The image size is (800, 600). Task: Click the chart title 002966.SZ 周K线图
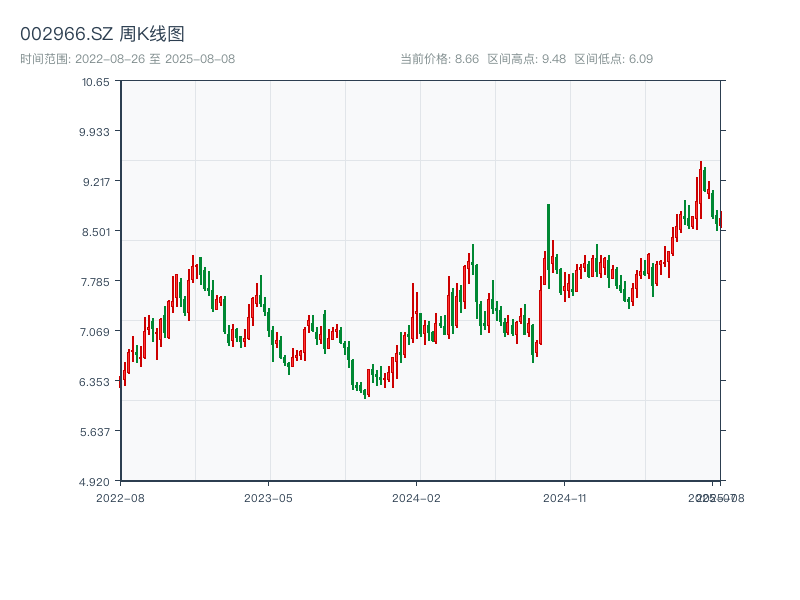point(102,34)
